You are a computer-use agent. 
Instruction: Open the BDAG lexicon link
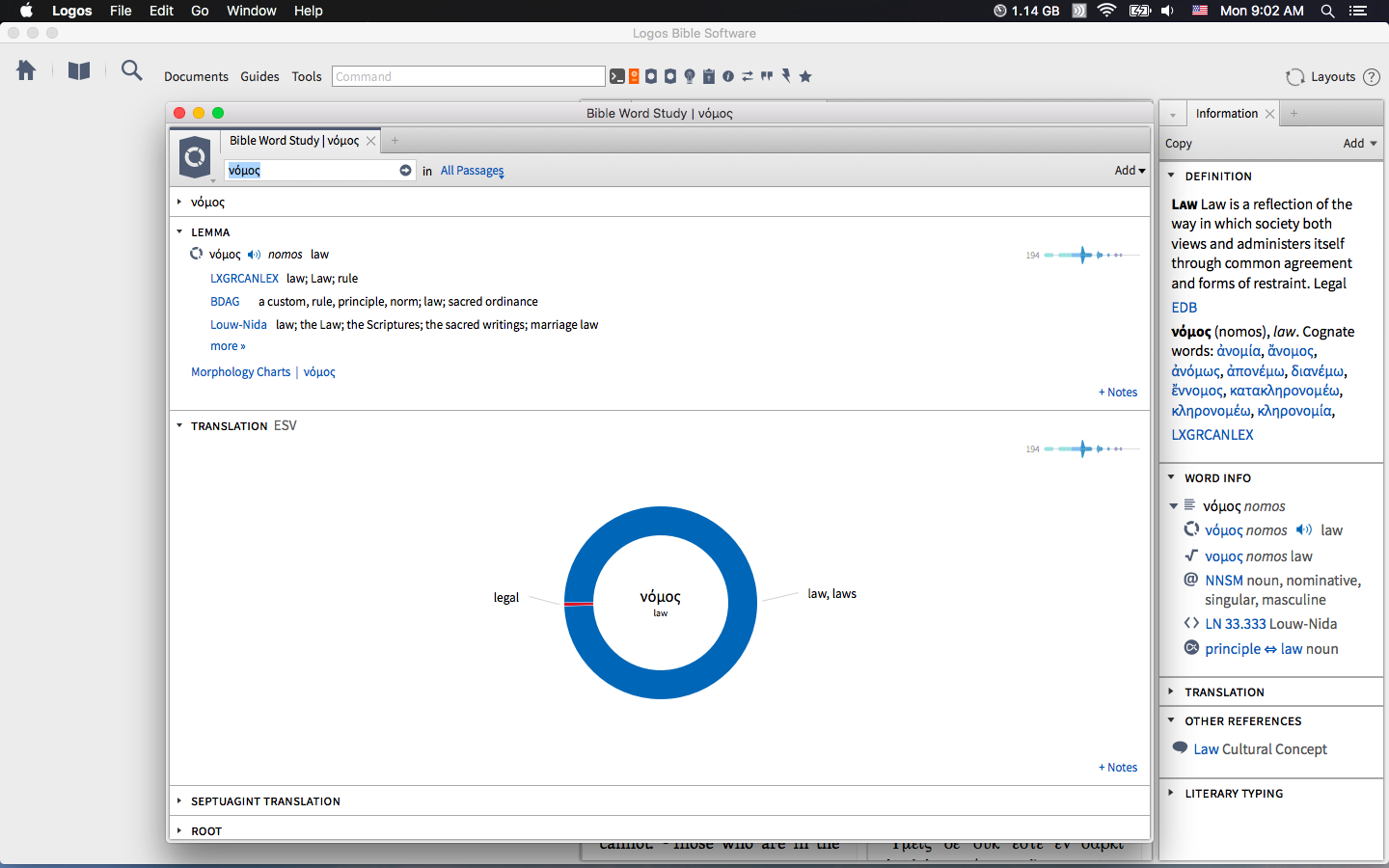225,301
